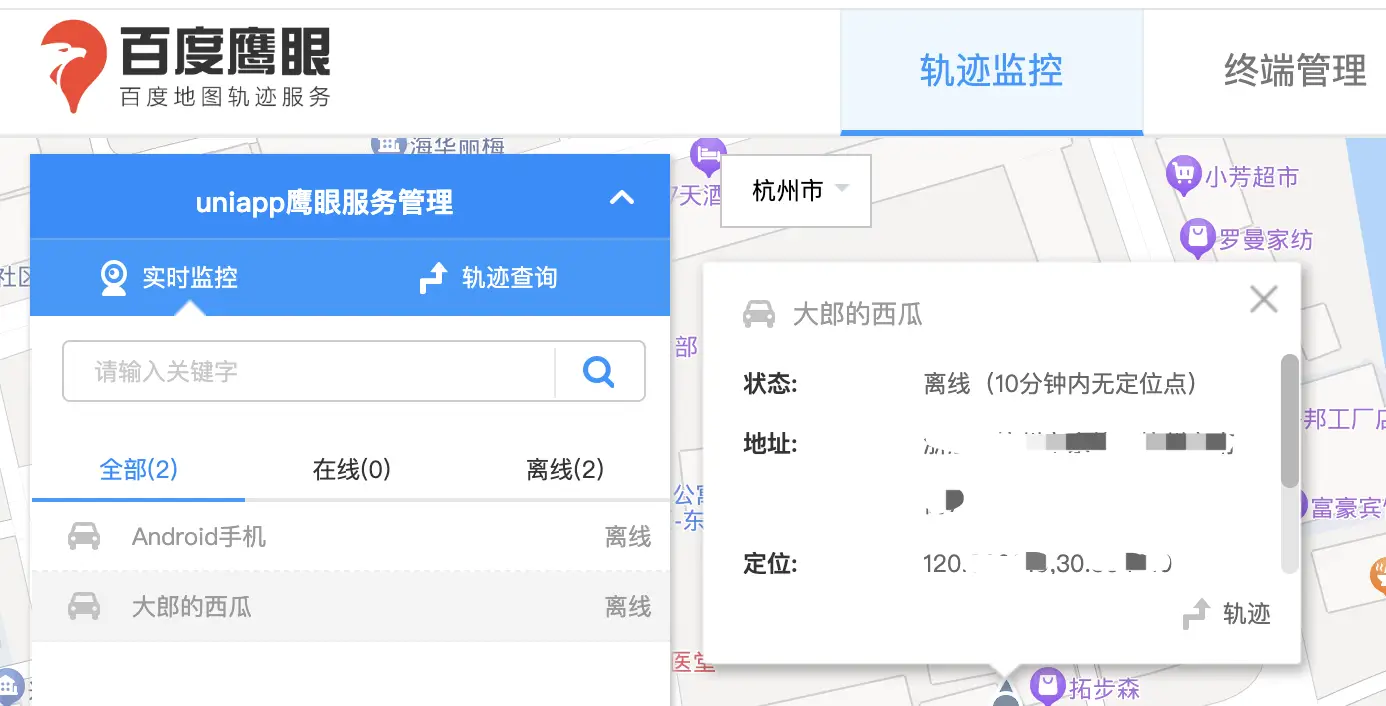Switch to 轨迹查询 mode
Screen dimensions: 1386x706
click(488, 278)
